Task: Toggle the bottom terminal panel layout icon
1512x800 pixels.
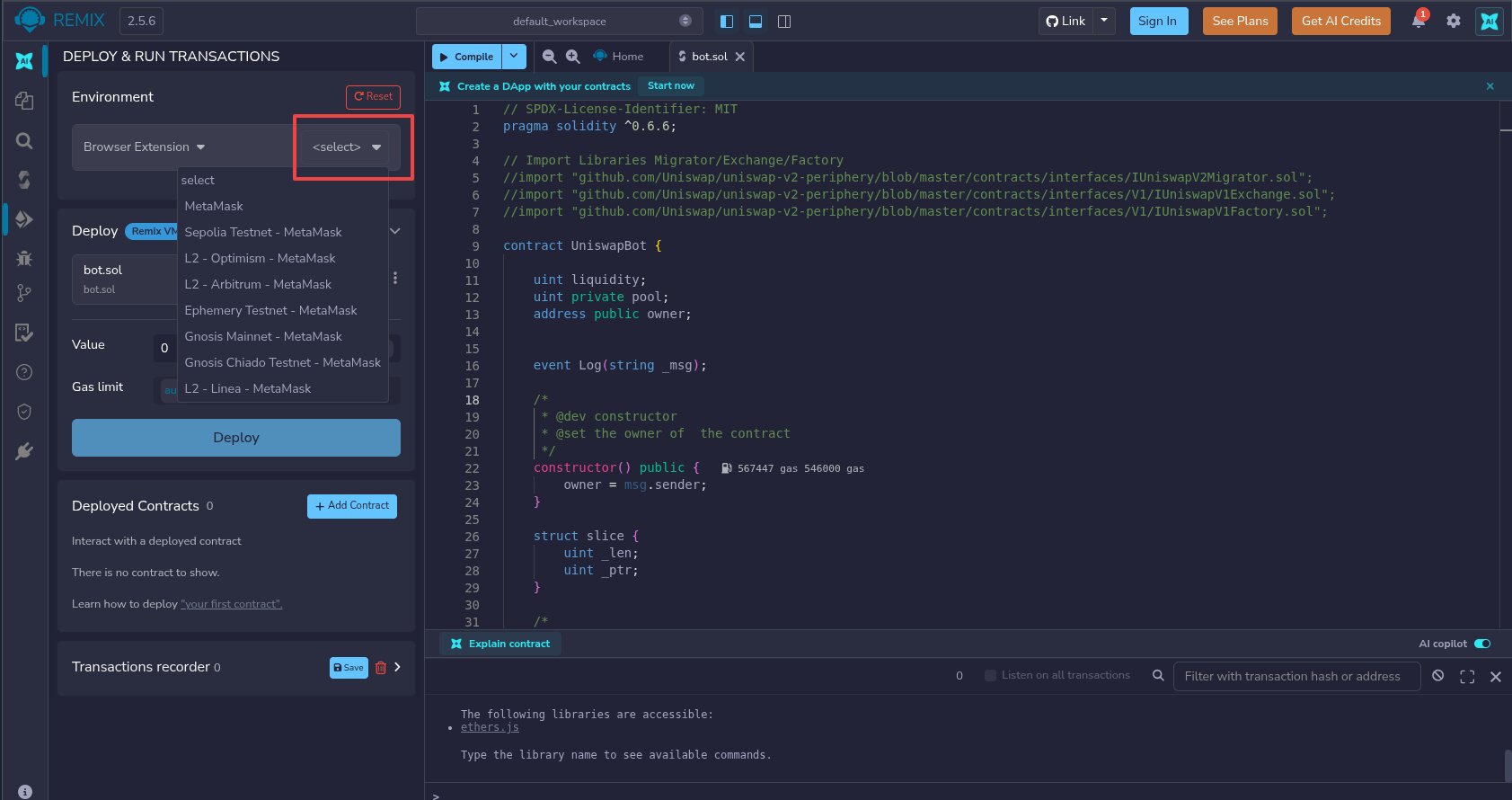Action: point(756,22)
